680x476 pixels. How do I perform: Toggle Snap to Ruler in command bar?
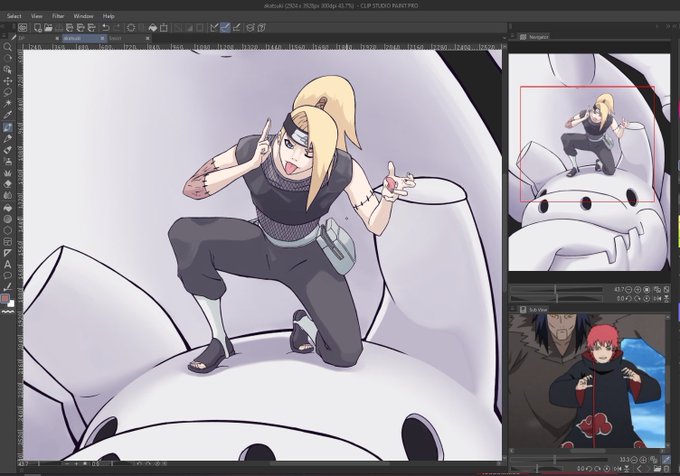[214, 28]
